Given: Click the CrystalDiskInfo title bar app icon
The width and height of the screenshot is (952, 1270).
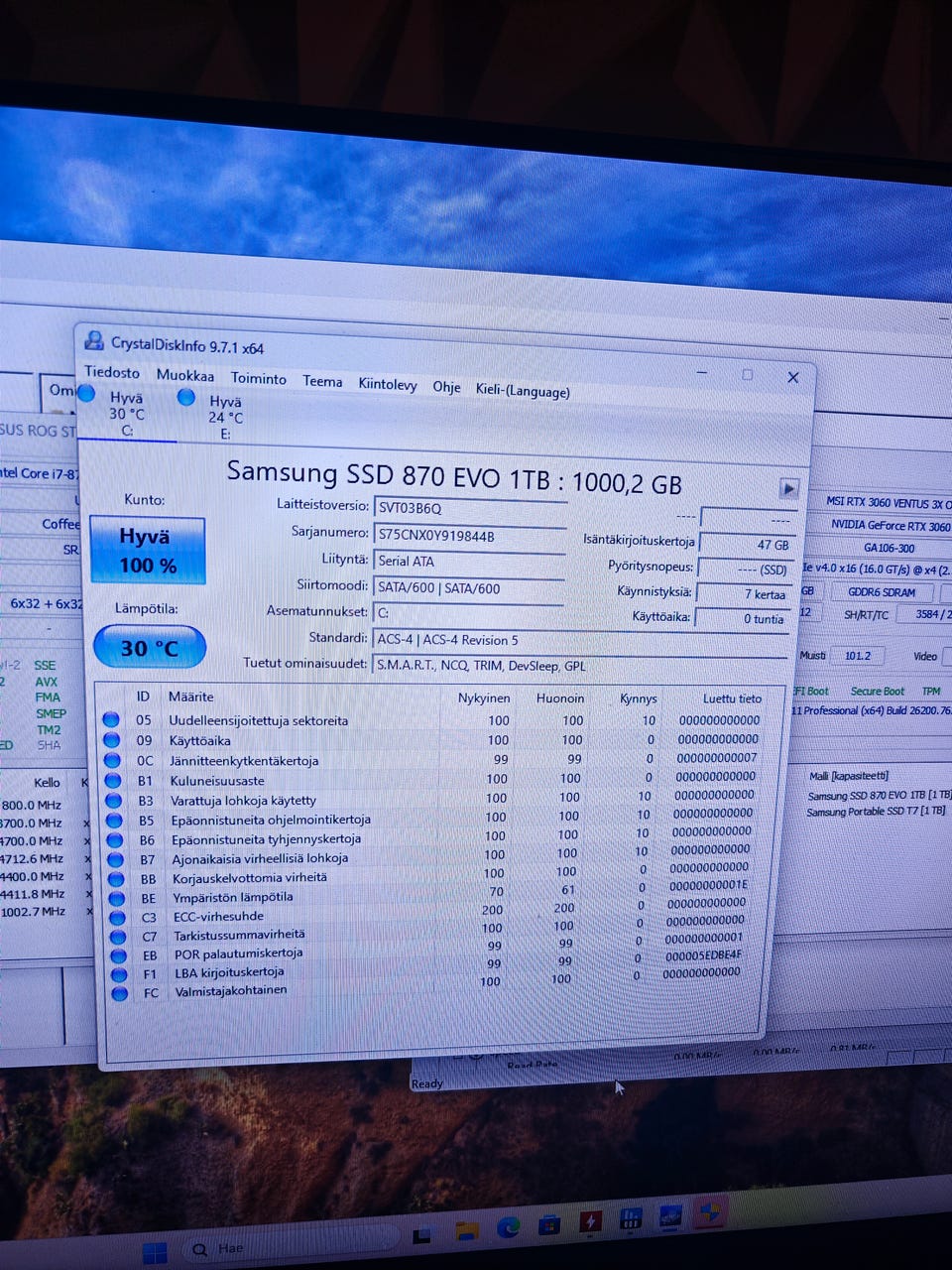Looking at the screenshot, I should 94,341.
